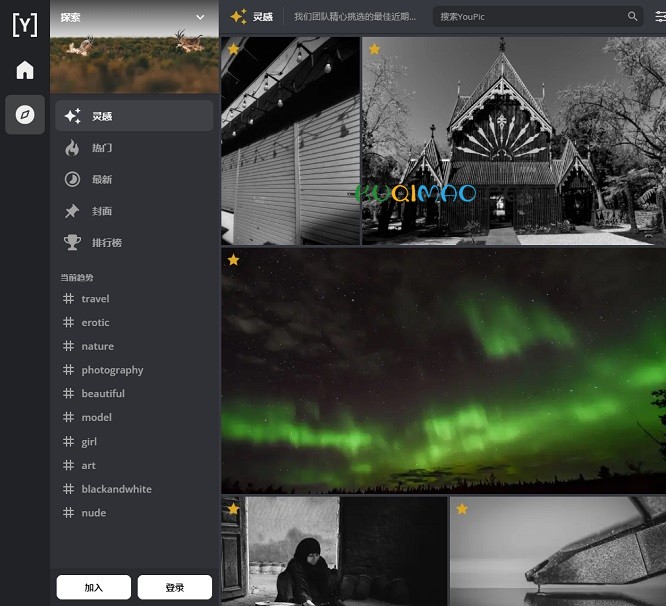
Task: Open the erotic hashtag trend
Action: 86,323
